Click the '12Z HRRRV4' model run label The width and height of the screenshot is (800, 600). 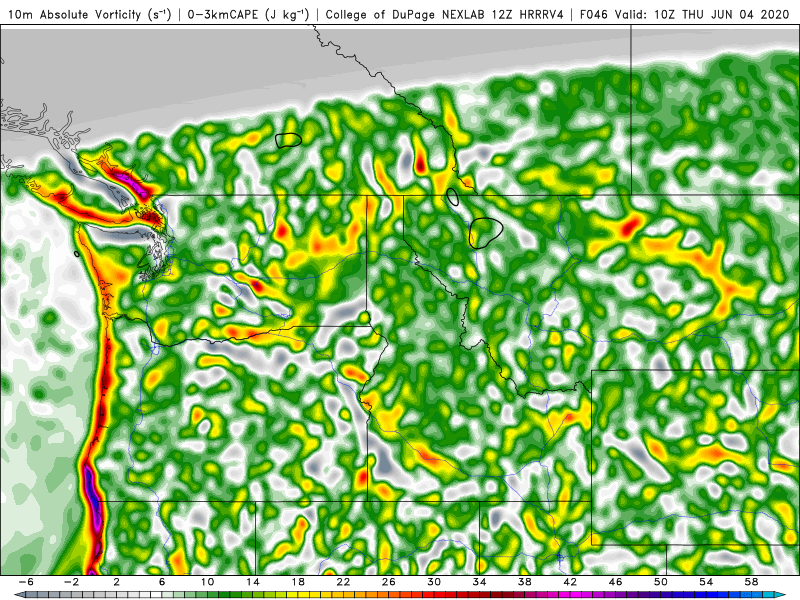pyautogui.click(x=528, y=14)
